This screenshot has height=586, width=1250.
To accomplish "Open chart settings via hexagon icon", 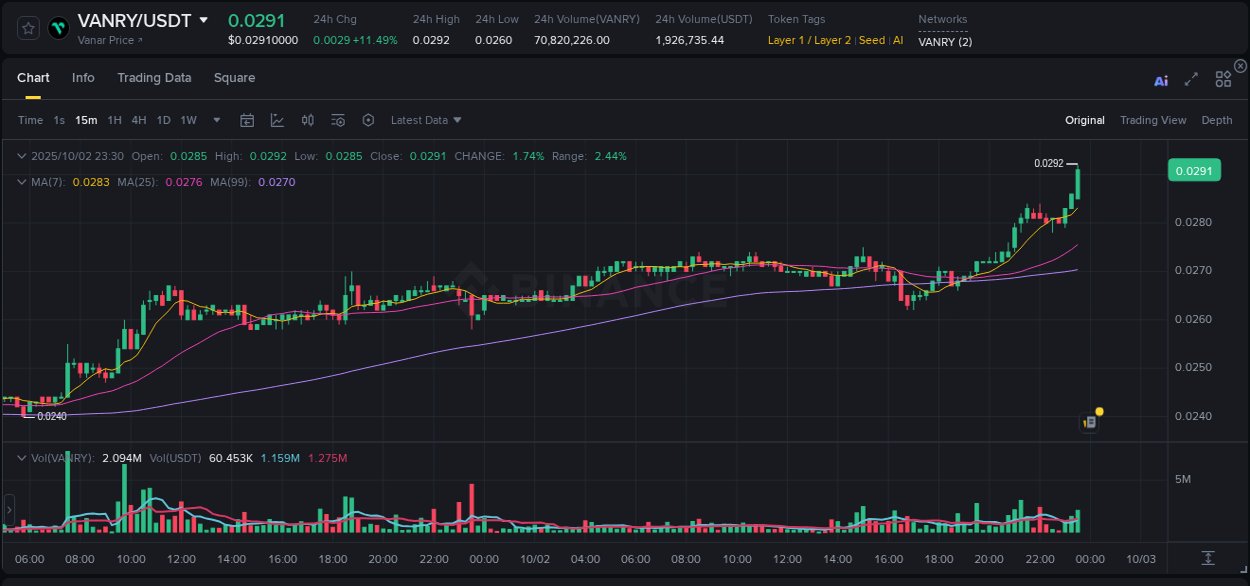I will point(368,120).
